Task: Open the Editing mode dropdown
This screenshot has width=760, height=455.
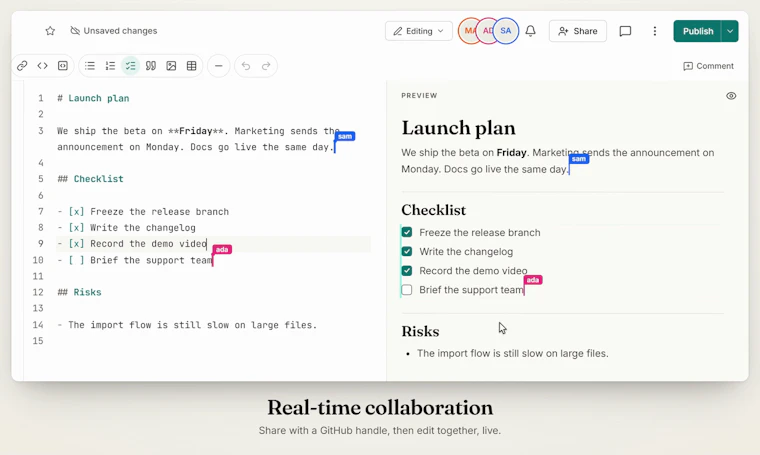Action: [419, 31]
